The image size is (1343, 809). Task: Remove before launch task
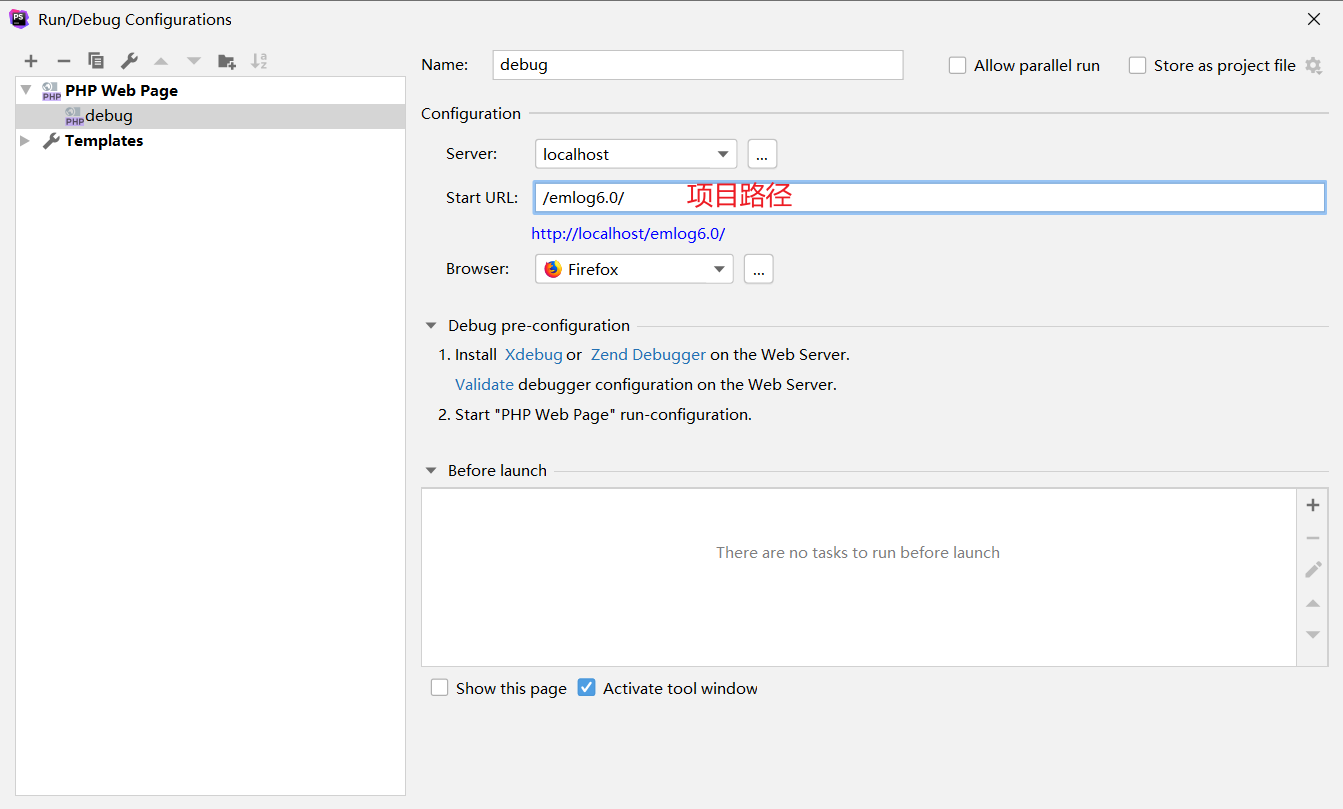tap(1313, 538)
